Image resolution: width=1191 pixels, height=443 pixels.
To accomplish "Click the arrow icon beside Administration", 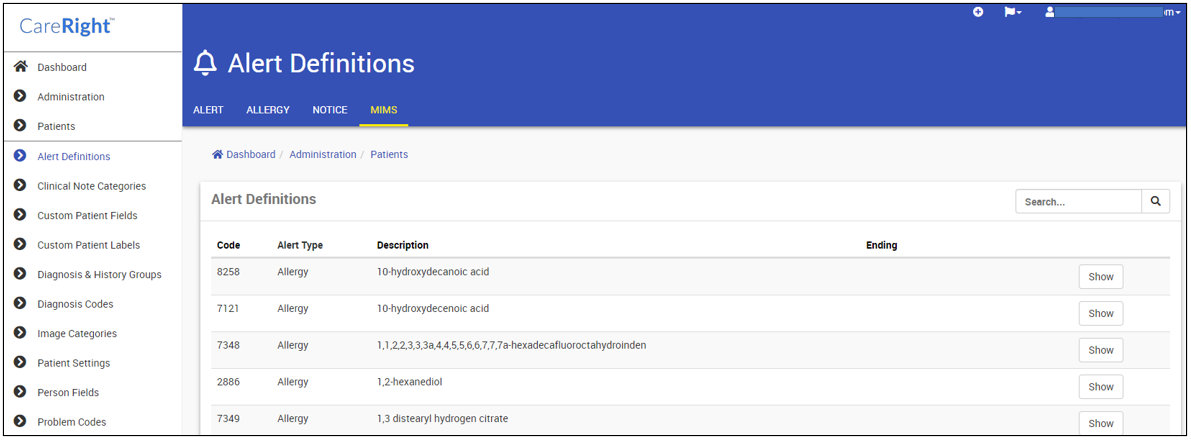I will tap(21, 97).
